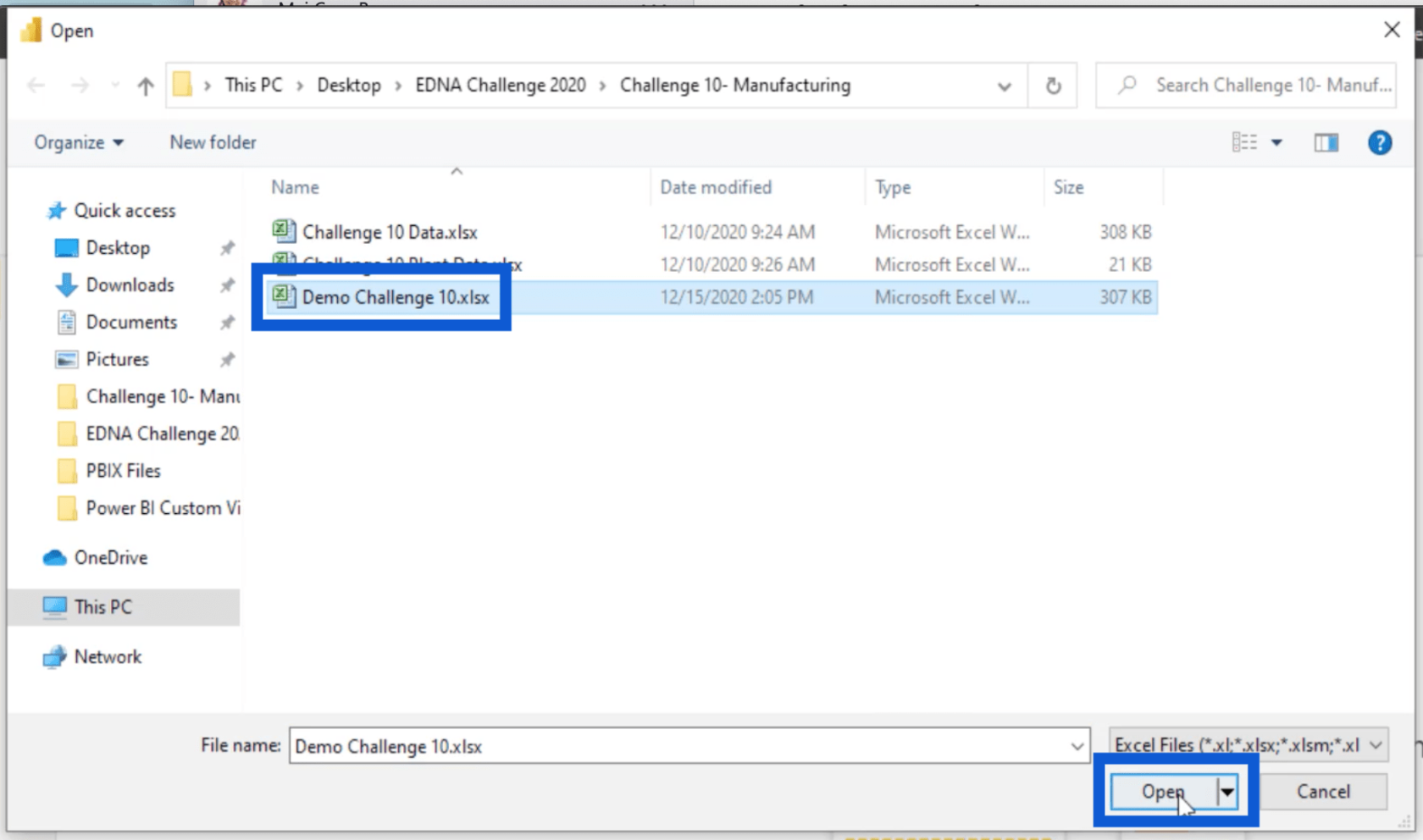Viewport: 1423px width, 840px height.
Task: Select This PC in the navigation pane
Action: click(x=125, y=607)
